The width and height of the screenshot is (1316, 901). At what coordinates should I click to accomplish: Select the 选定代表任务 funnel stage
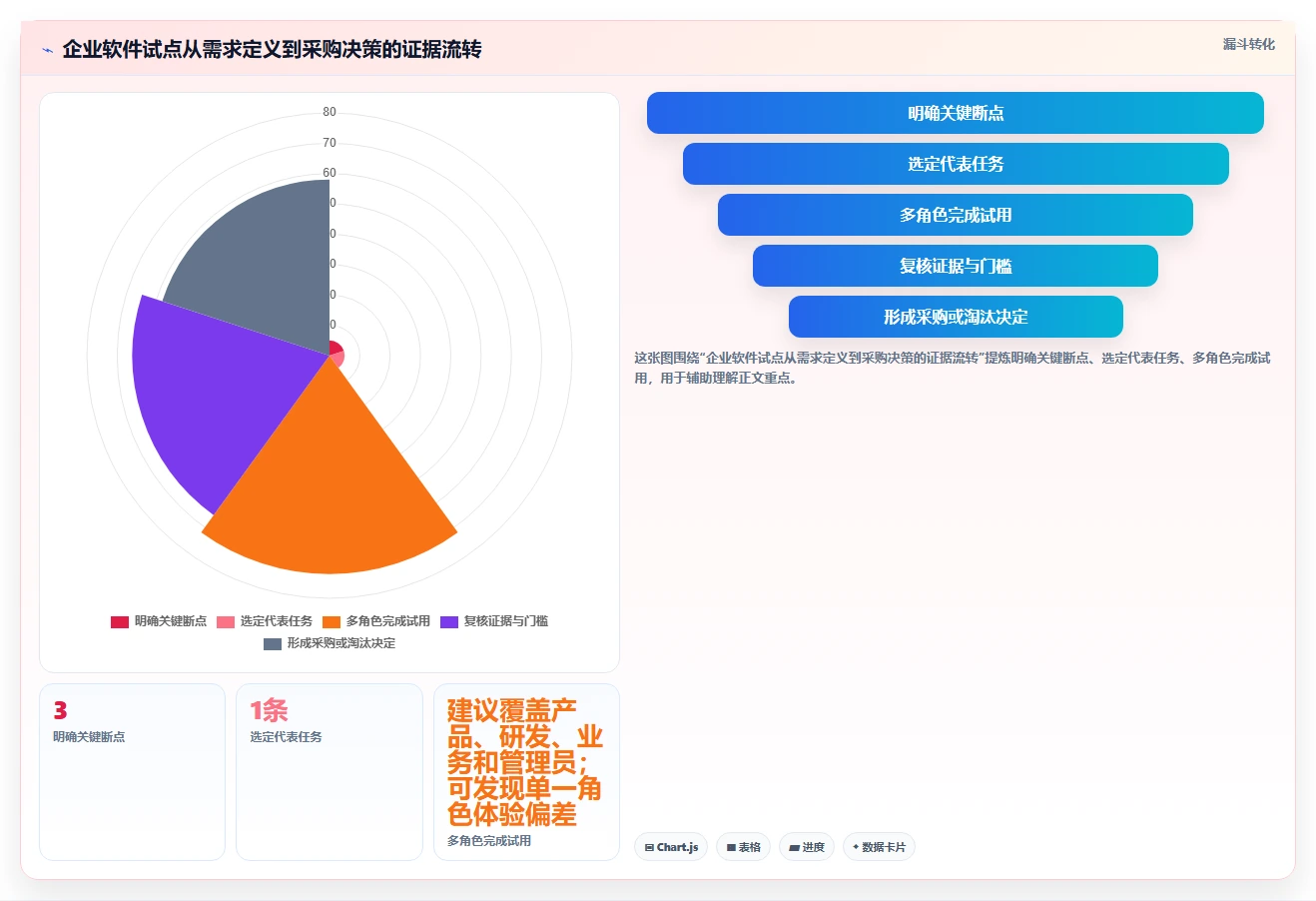[956, 164]
